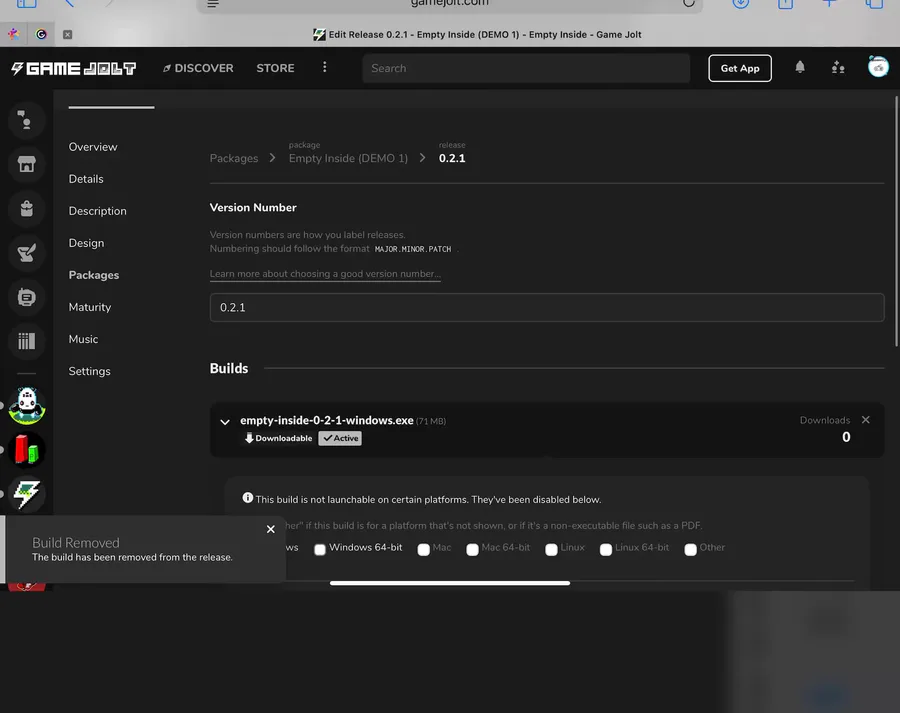The width and height of the screenshot is (900, 713).
Task: Go to Discover
Action: coord(198,68)
